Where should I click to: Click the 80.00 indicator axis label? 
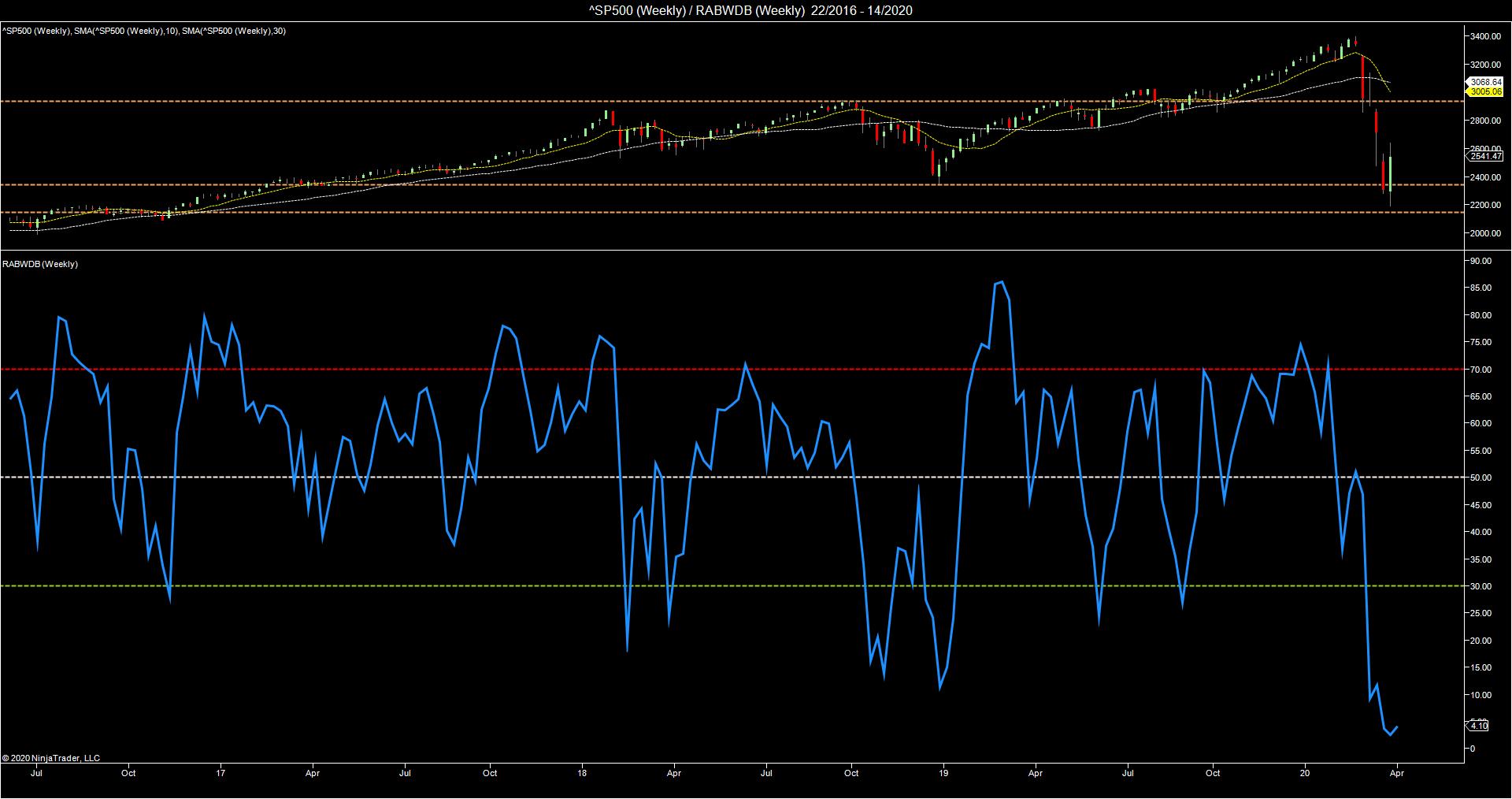point(1480,315)
